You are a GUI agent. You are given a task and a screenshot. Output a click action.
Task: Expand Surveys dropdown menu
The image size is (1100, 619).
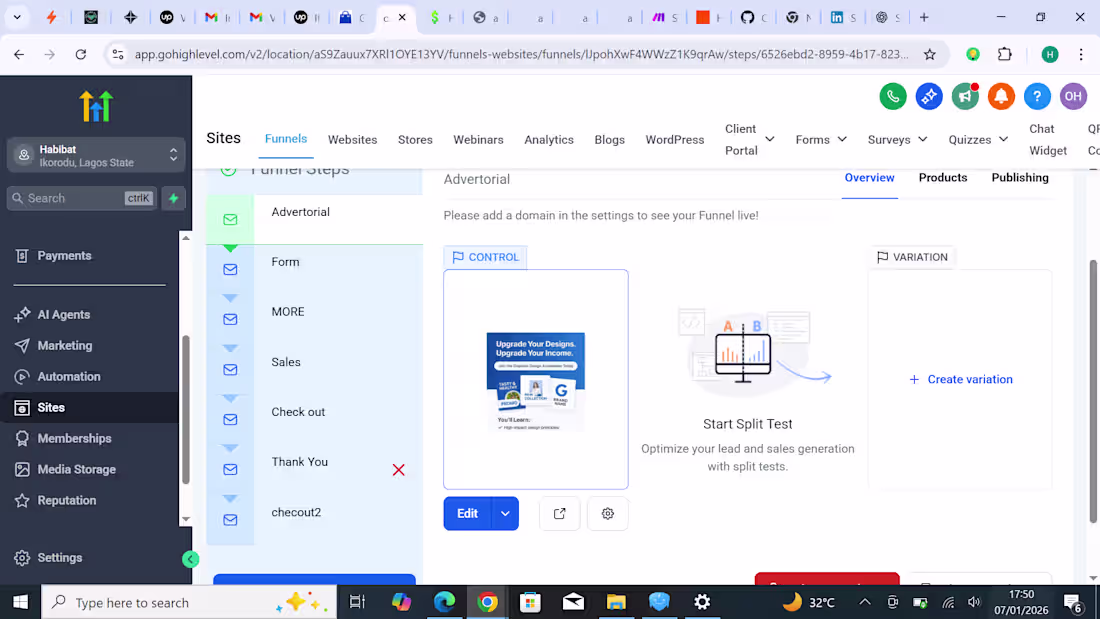point(923,139)
